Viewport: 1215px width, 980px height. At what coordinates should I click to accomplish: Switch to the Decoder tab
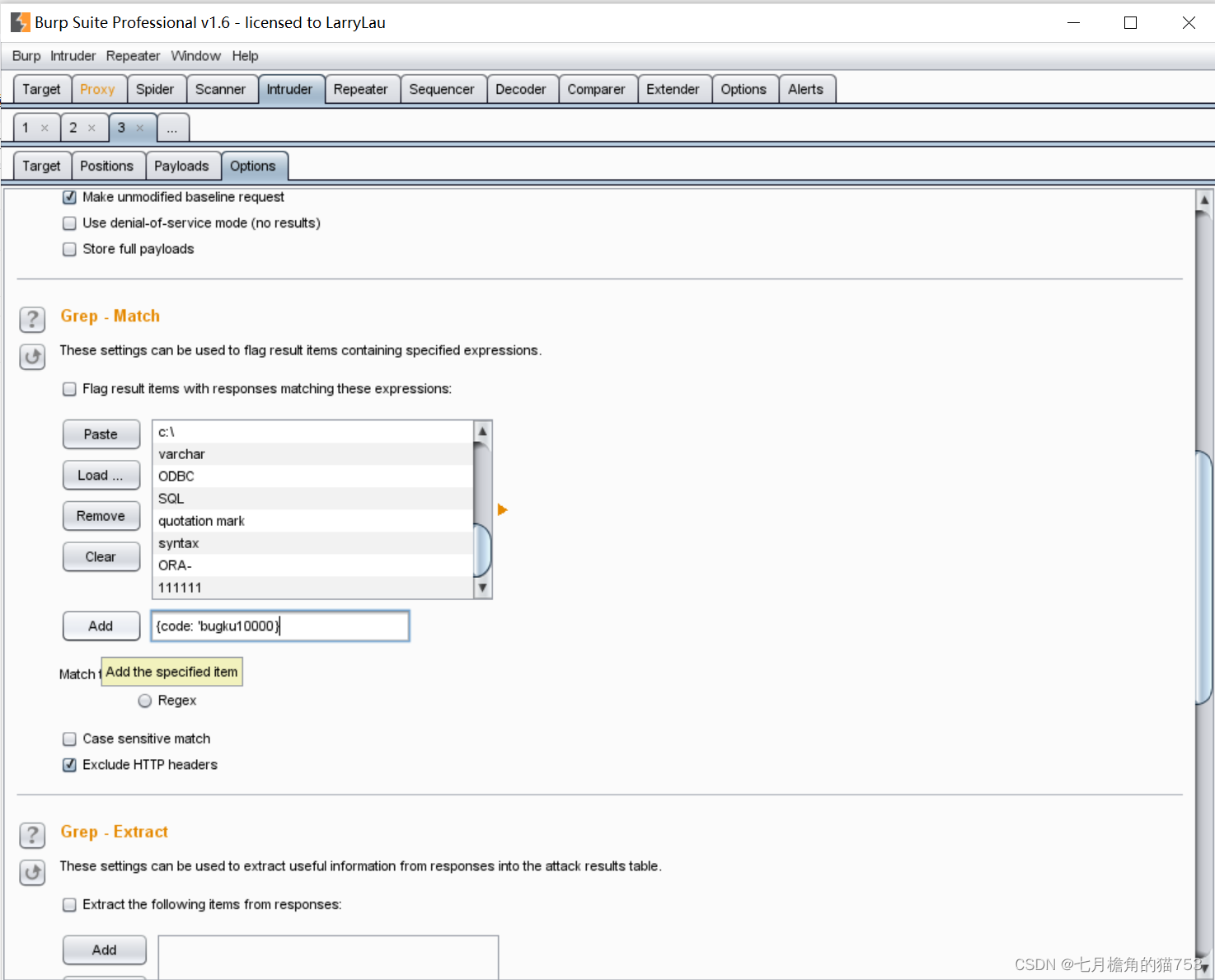521,89
